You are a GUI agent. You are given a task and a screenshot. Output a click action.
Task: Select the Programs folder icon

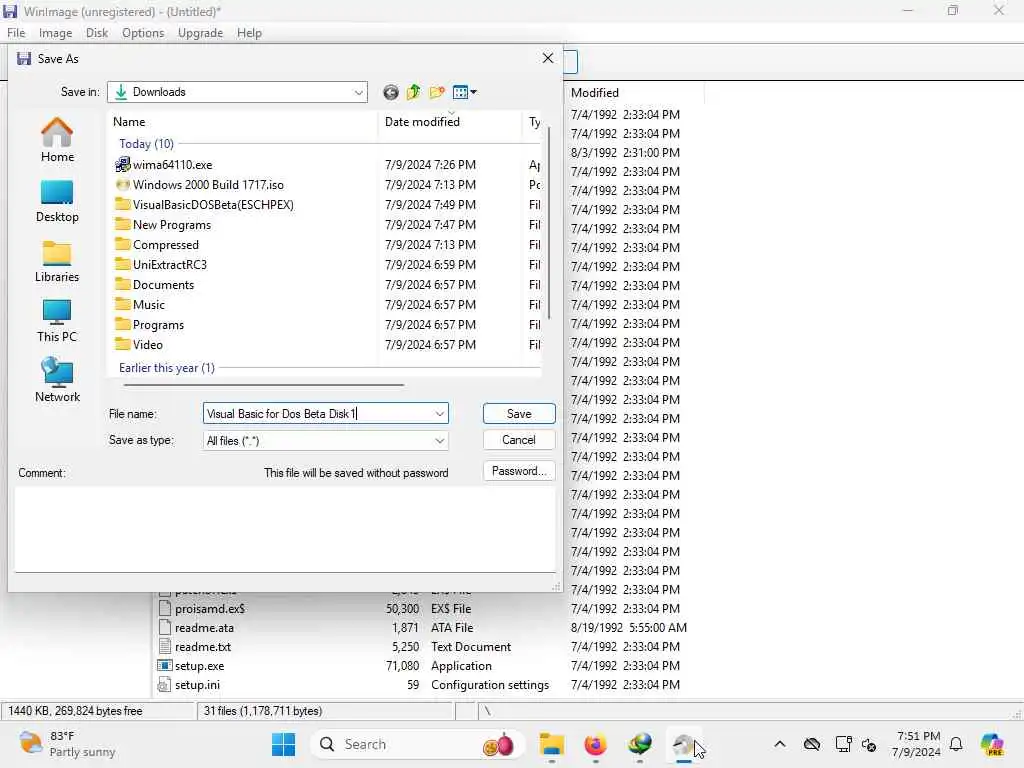tap(122, 325)
